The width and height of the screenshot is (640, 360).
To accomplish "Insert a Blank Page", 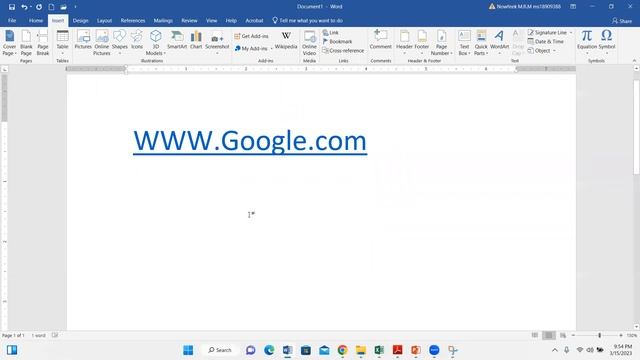I will 26,42.
